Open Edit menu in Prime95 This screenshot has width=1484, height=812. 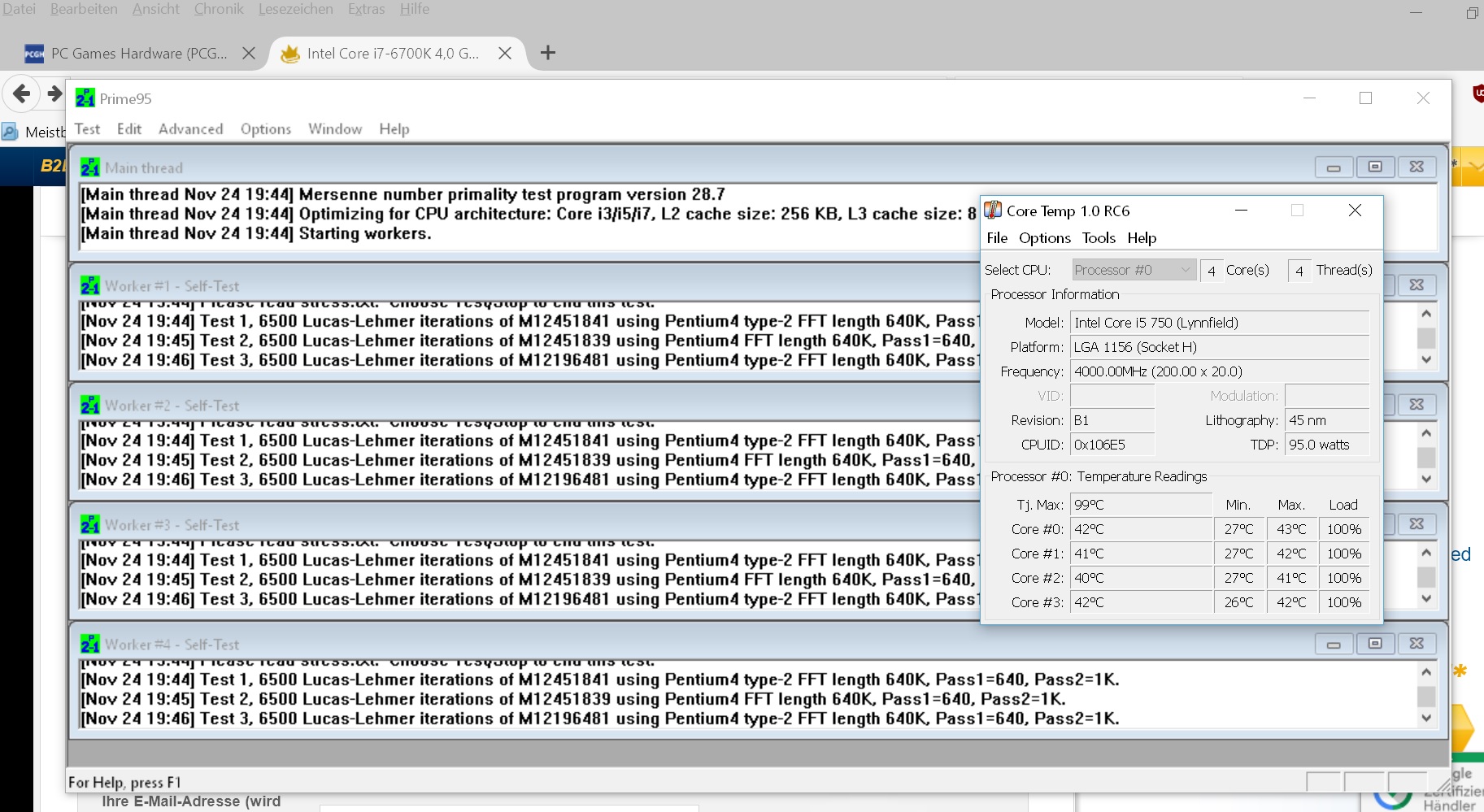[128, 129]
